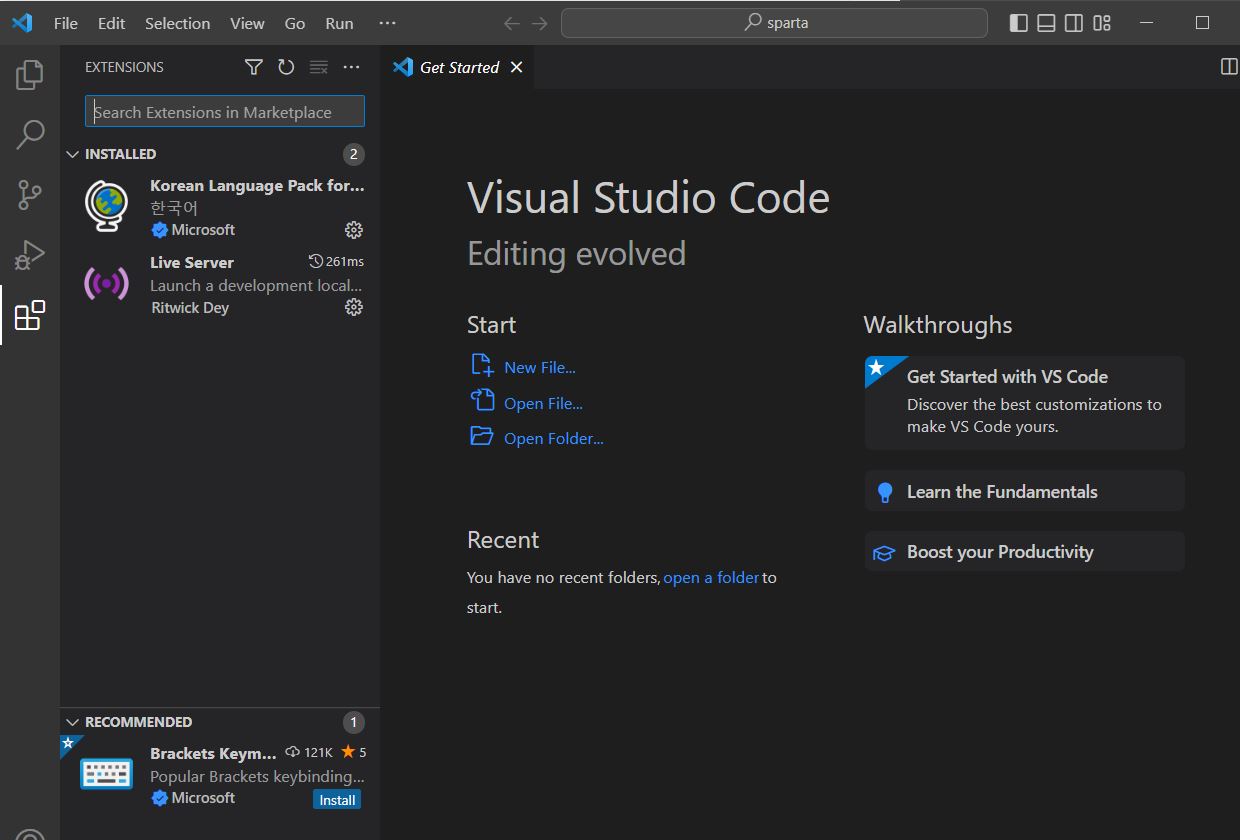Viewport: 1240px width, 840px height.
Task: Open the Selection menu
Action: pos(178,23)
